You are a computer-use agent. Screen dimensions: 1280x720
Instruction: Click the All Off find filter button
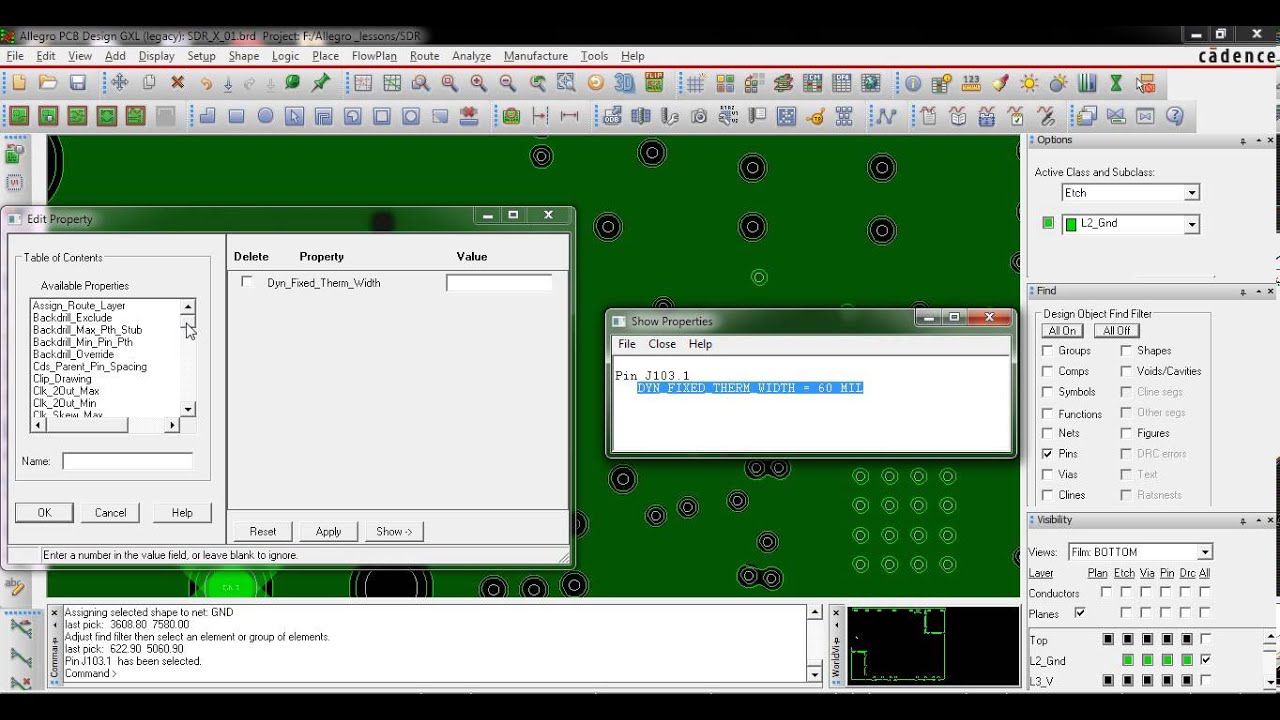click(1117, 331)
